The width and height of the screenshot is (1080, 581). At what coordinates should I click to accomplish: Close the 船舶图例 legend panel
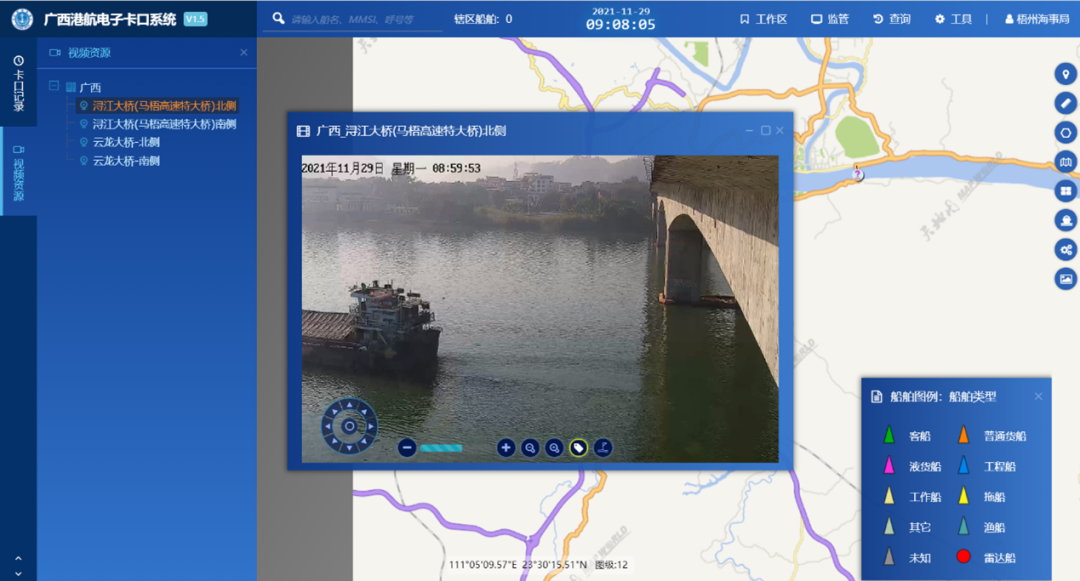(1038, 396)
